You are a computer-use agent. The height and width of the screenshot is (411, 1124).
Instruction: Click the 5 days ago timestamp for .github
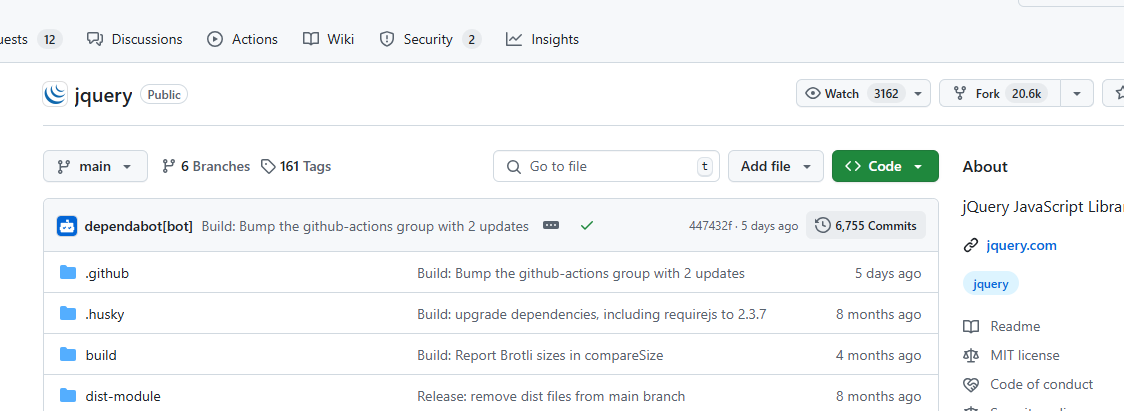point(888,273)
